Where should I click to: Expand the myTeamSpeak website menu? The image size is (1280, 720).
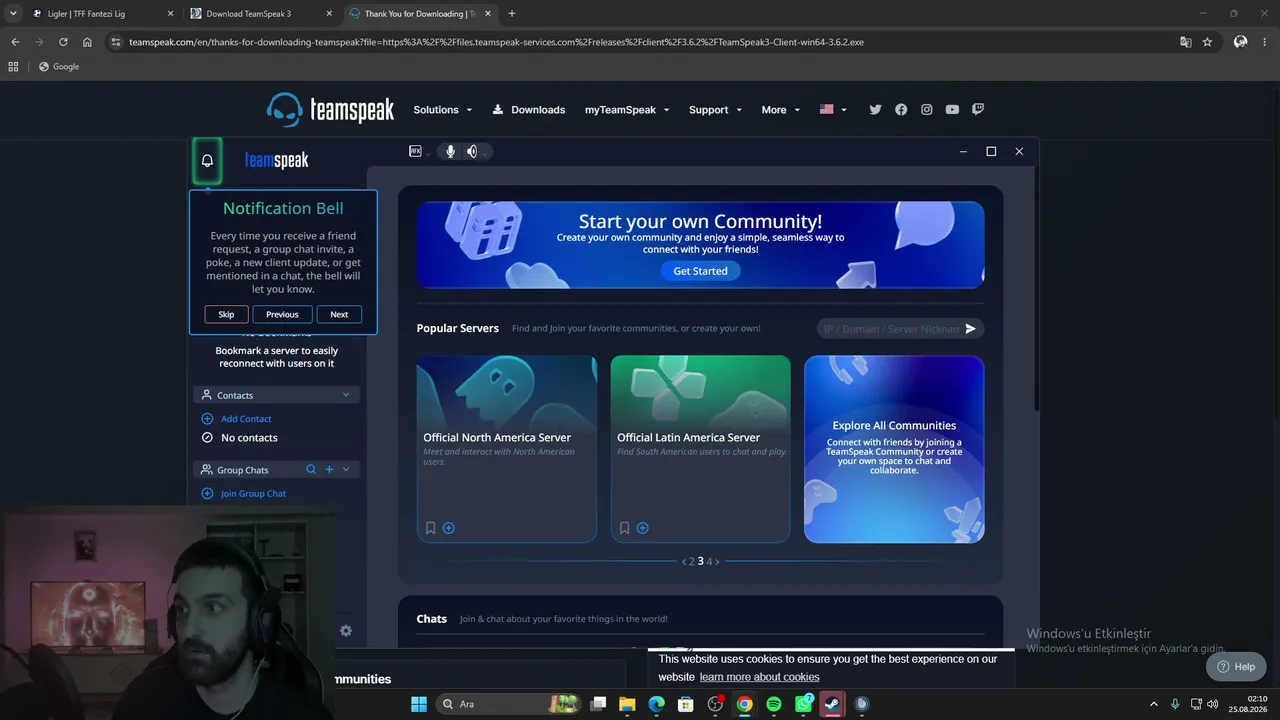coord(627,110)
